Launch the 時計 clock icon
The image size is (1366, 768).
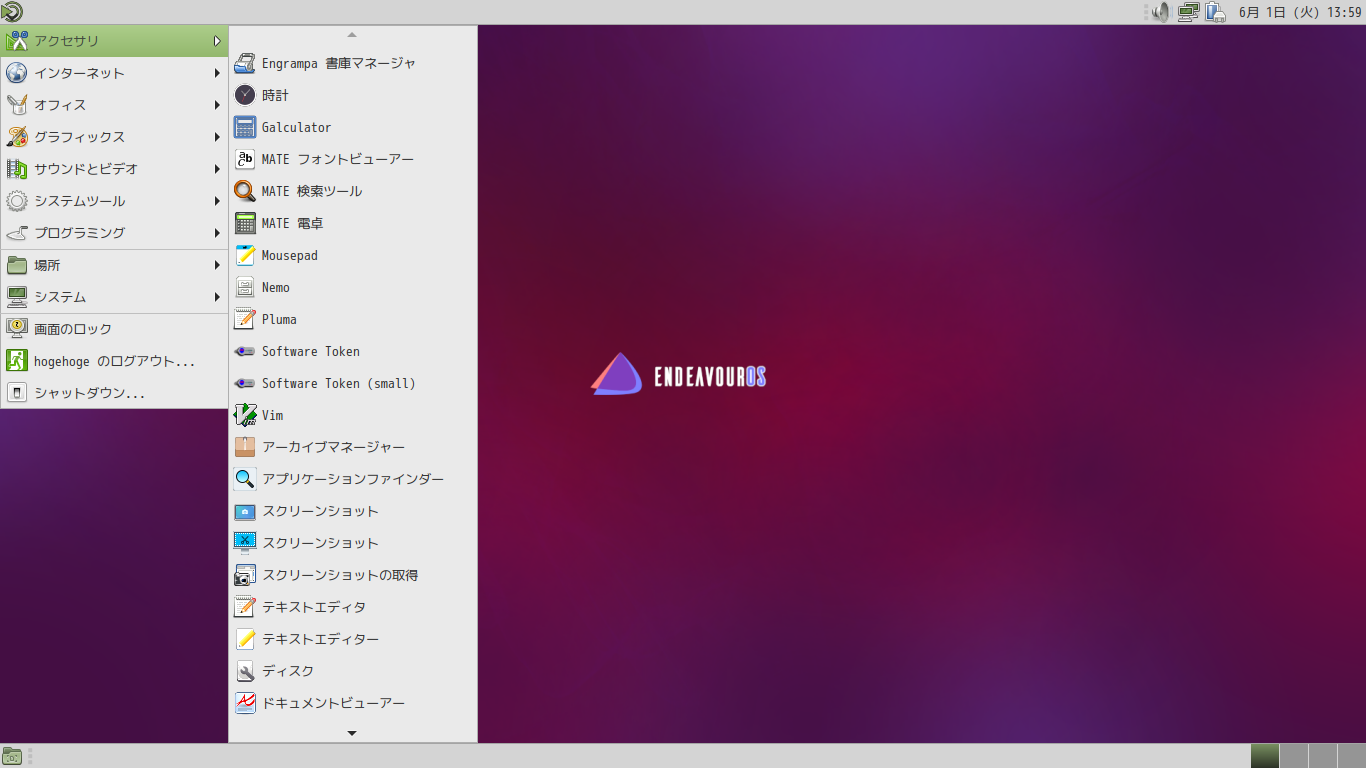pyautogui.click(x=245, y=95)
